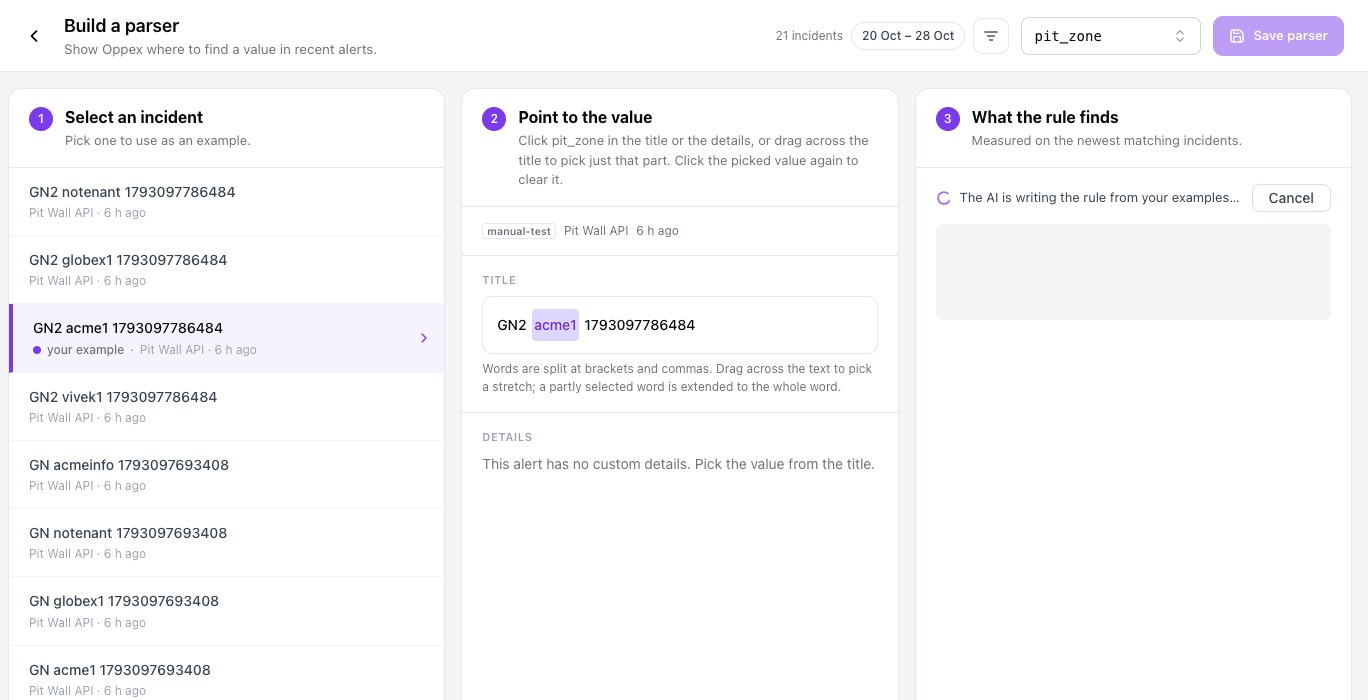Select incident GN acmeinfo 1793097693408

[x=226, y=474]
